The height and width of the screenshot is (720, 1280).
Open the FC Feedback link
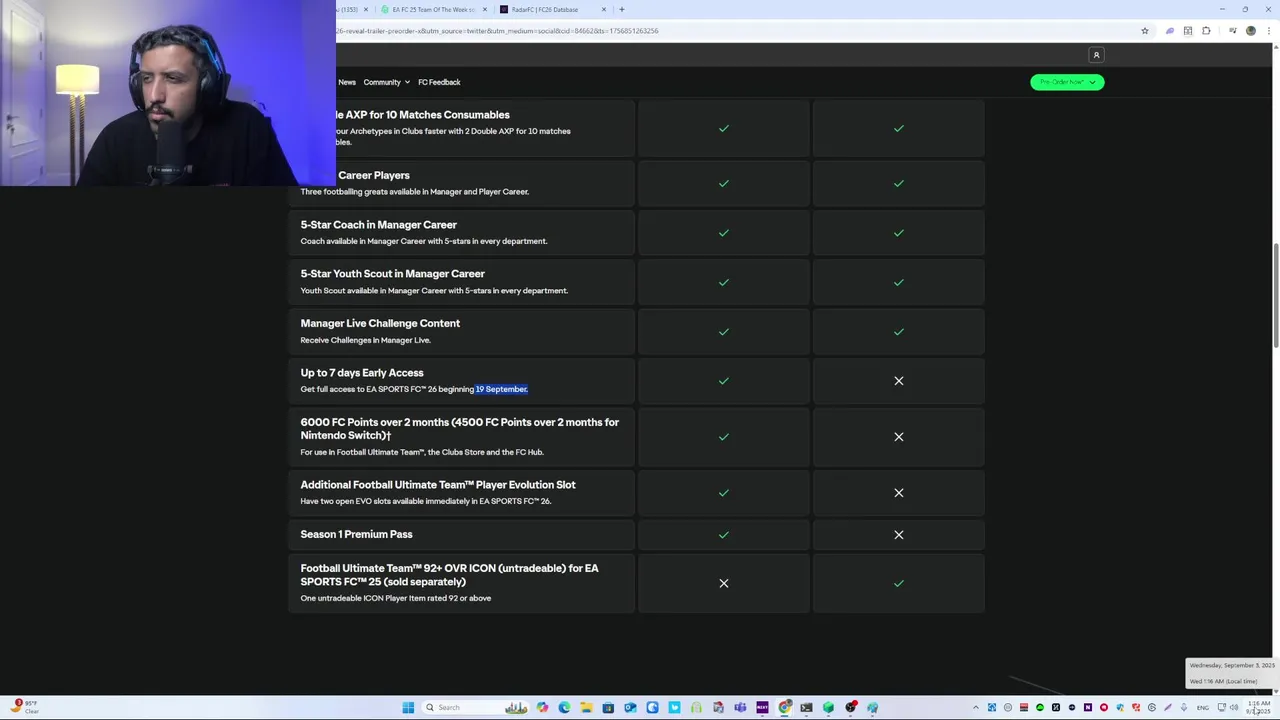coord(439,82)
